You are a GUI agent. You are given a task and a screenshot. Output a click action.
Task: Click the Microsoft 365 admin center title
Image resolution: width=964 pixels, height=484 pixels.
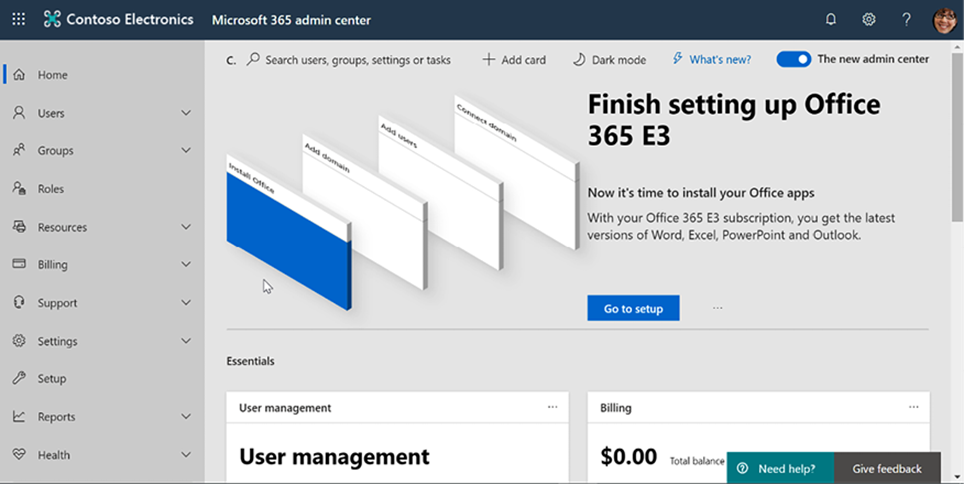(291, 20)
